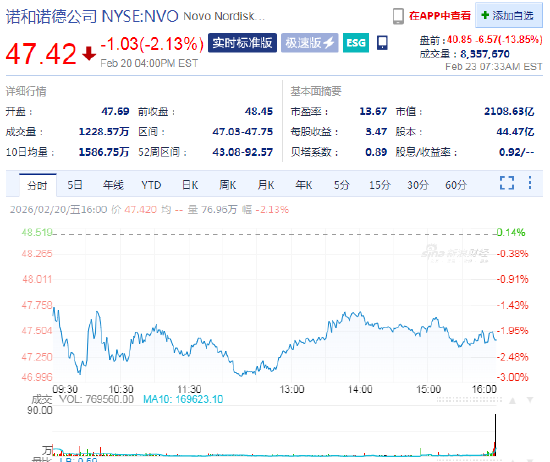
Task: Open the 60分 chart tab
Action: (x=456, y=185)
